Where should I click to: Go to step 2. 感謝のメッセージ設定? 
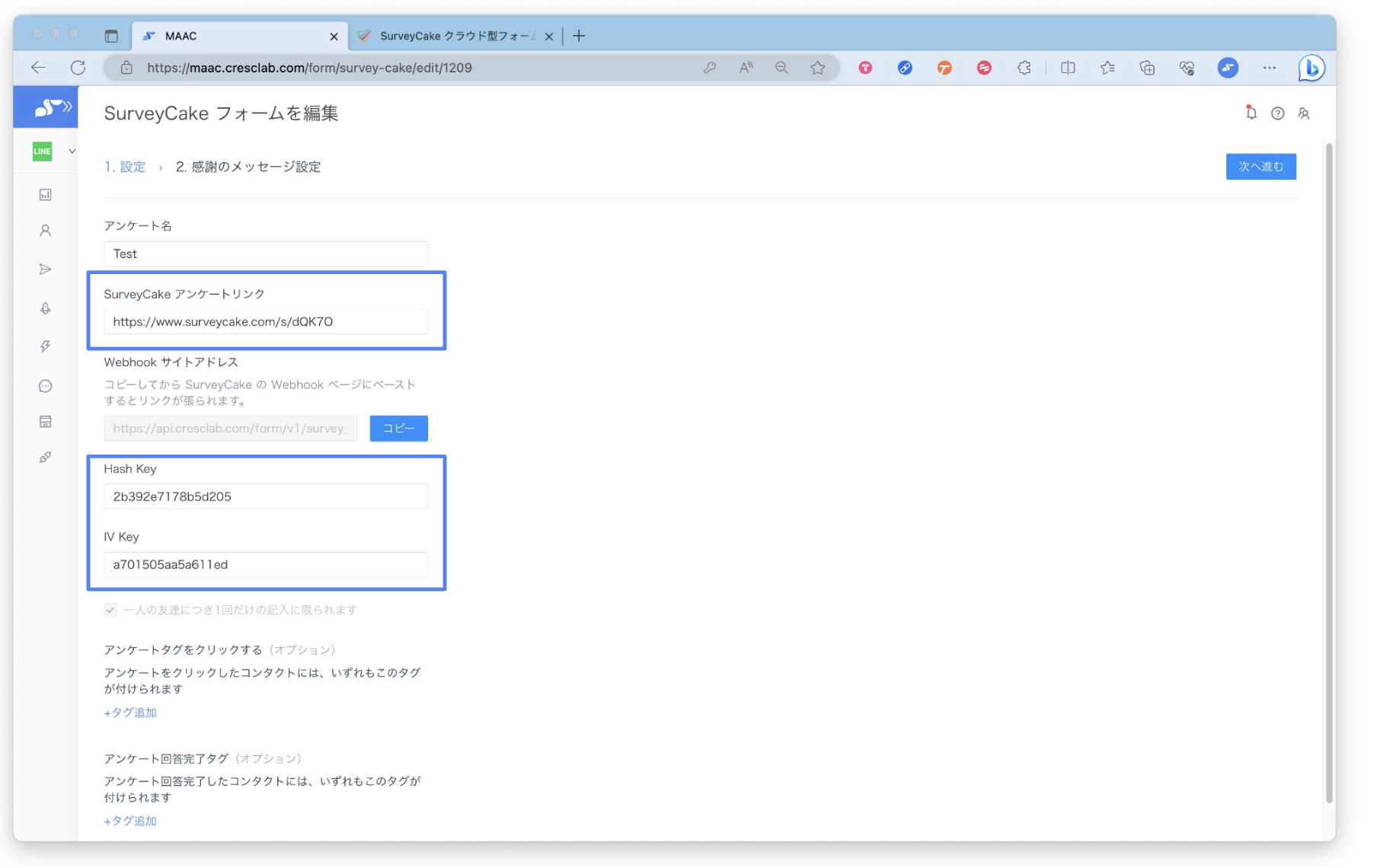[x=248, y=167]
